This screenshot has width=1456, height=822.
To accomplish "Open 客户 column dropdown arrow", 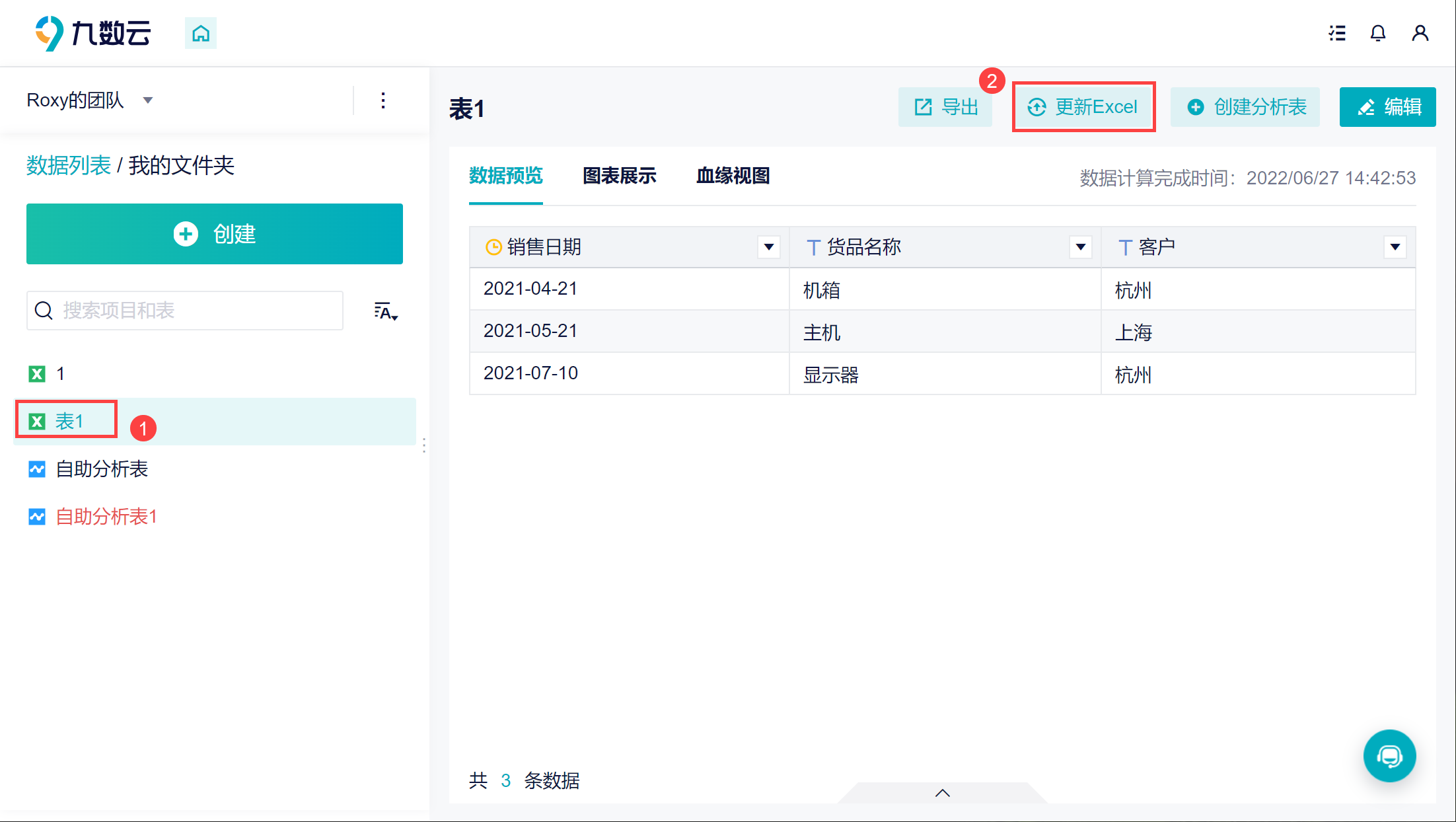I will pyautogui.click(x=1395, y=247).
